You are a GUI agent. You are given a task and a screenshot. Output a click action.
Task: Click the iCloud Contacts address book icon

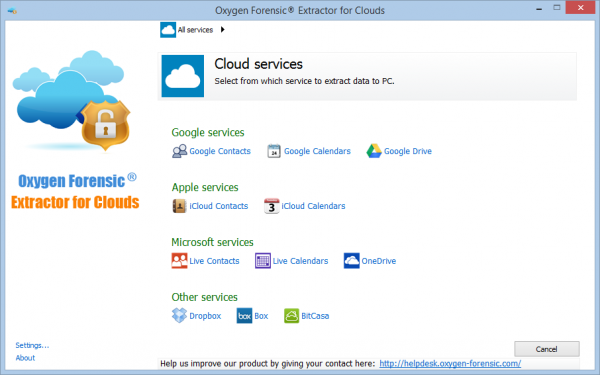coord(179,206)
